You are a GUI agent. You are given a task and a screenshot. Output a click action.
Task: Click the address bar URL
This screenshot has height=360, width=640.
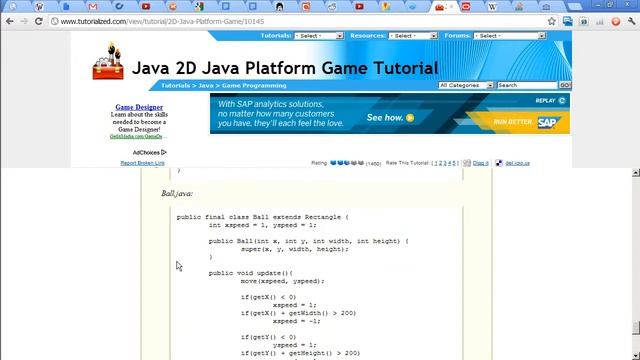click(162, 21)
